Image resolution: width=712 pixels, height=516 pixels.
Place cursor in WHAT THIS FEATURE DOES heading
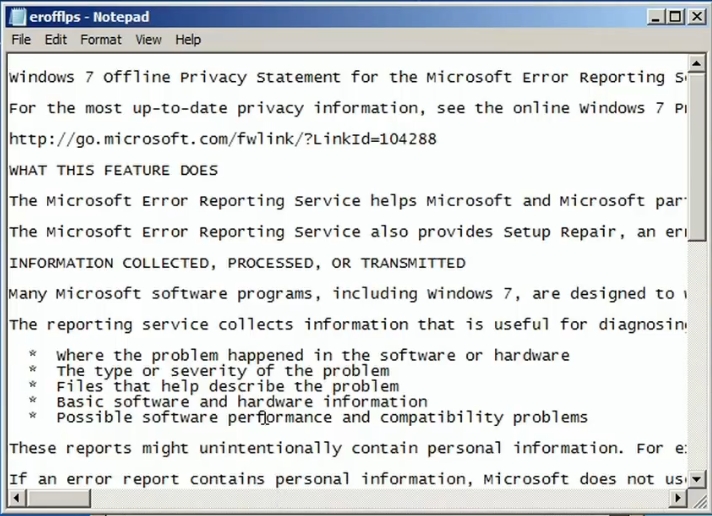[114, 170]
